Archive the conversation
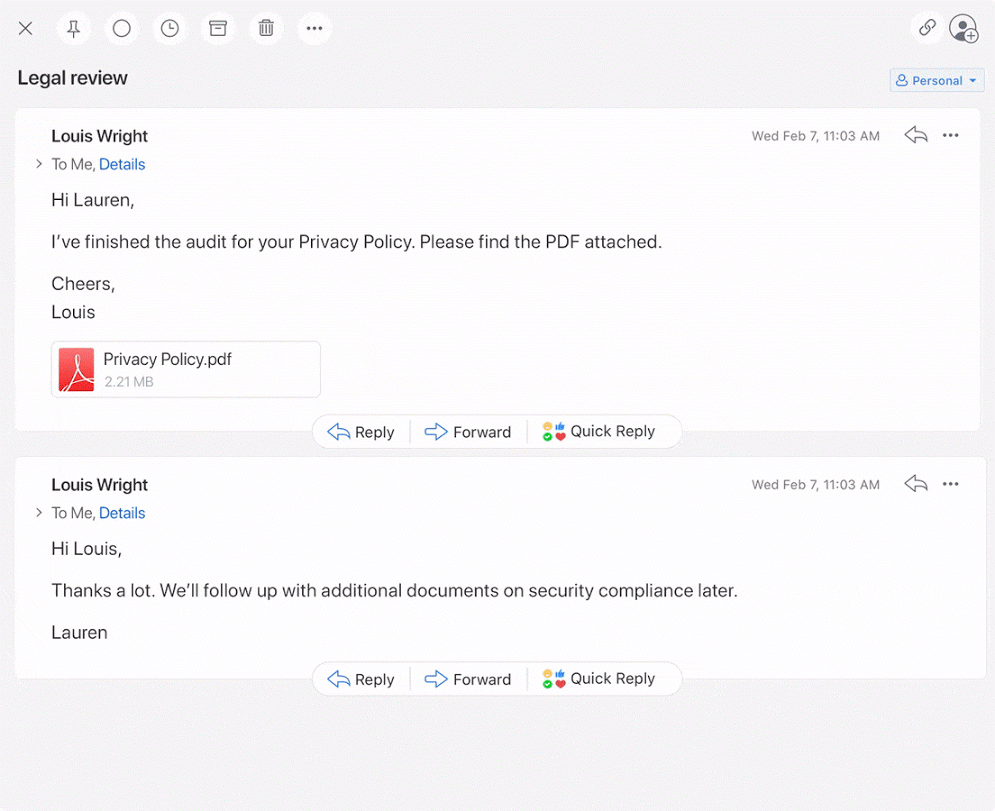 click(x=217, y=28)
